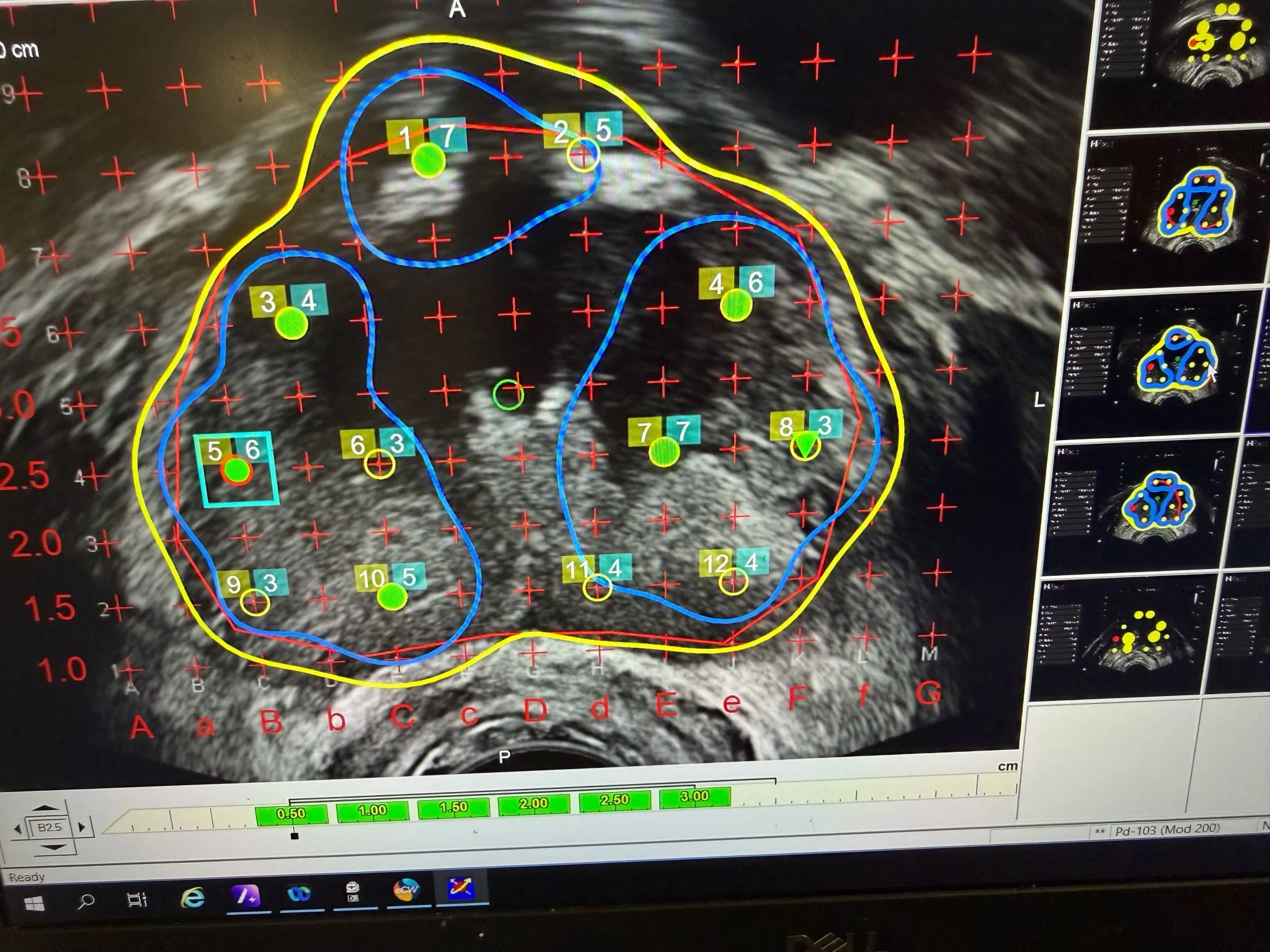
Task: Launch Internet Explorer from the taskbar
Action: 192,897
